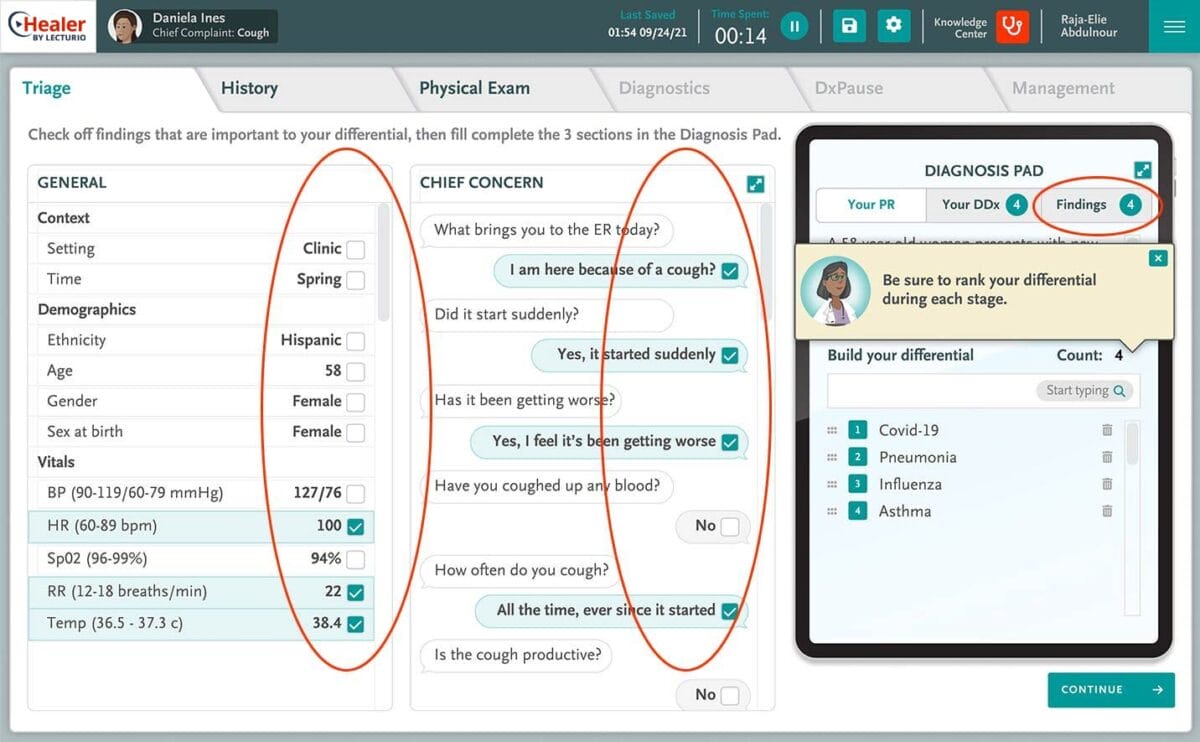Viewport: 1200px width, 742px height.
Task: Open the settings gear
Action: (894, 26)
